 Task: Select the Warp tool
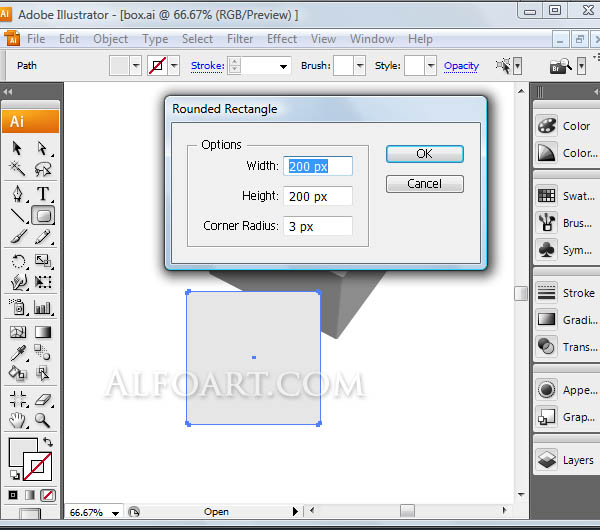tap(18, 282)
